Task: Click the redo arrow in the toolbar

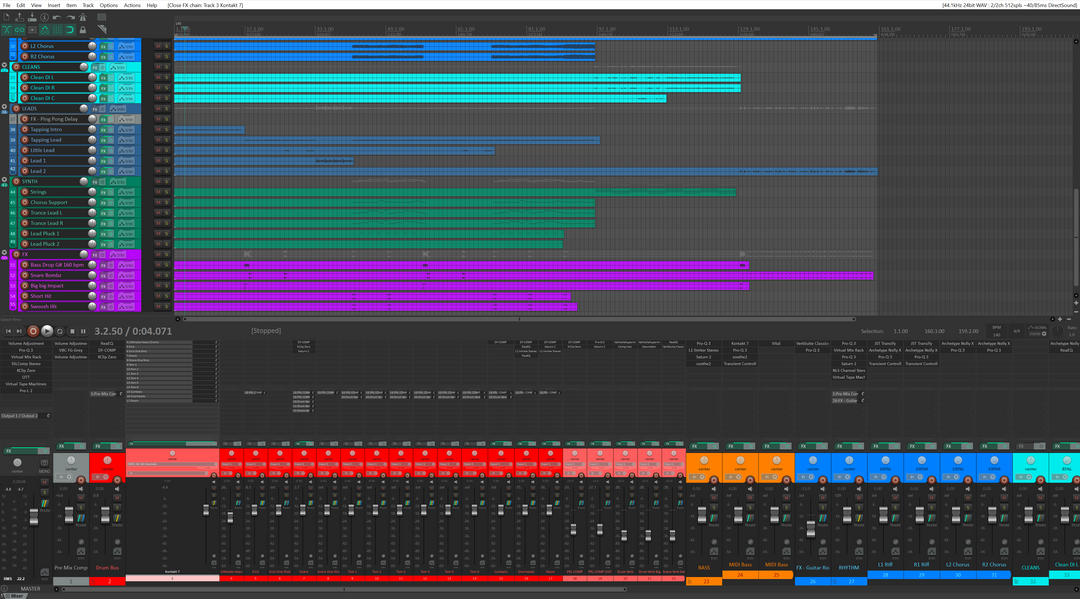Action: 70,17
